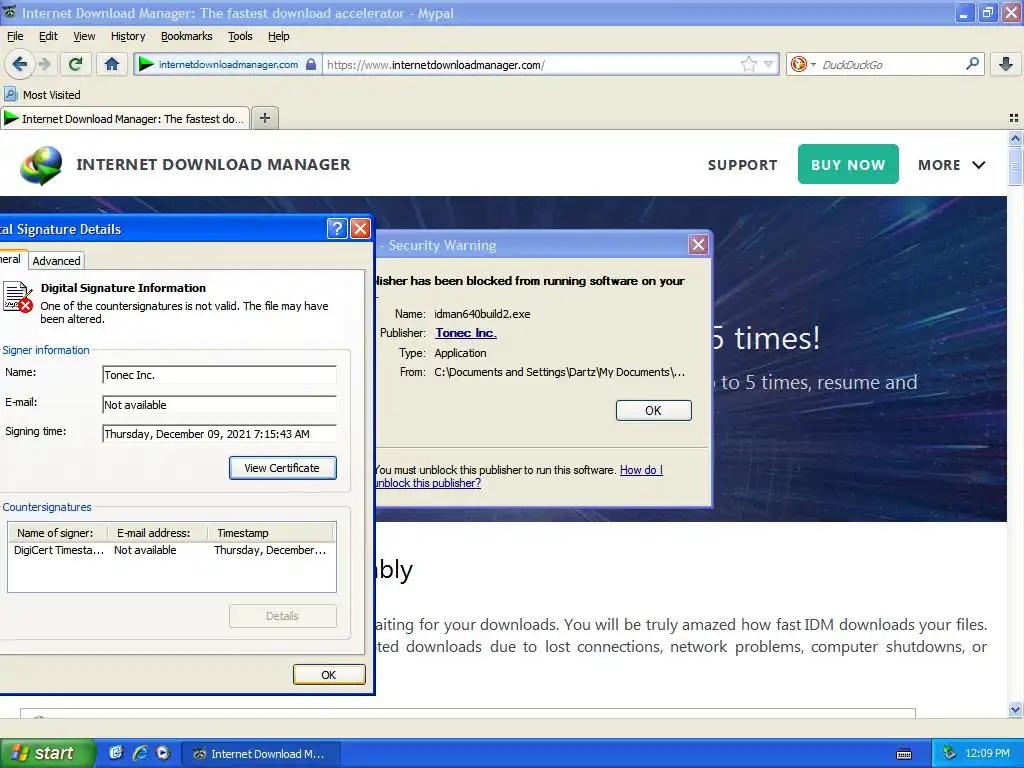Open the View menu
The width and height of the screenshot is (1024, 768).
point(84,36)
